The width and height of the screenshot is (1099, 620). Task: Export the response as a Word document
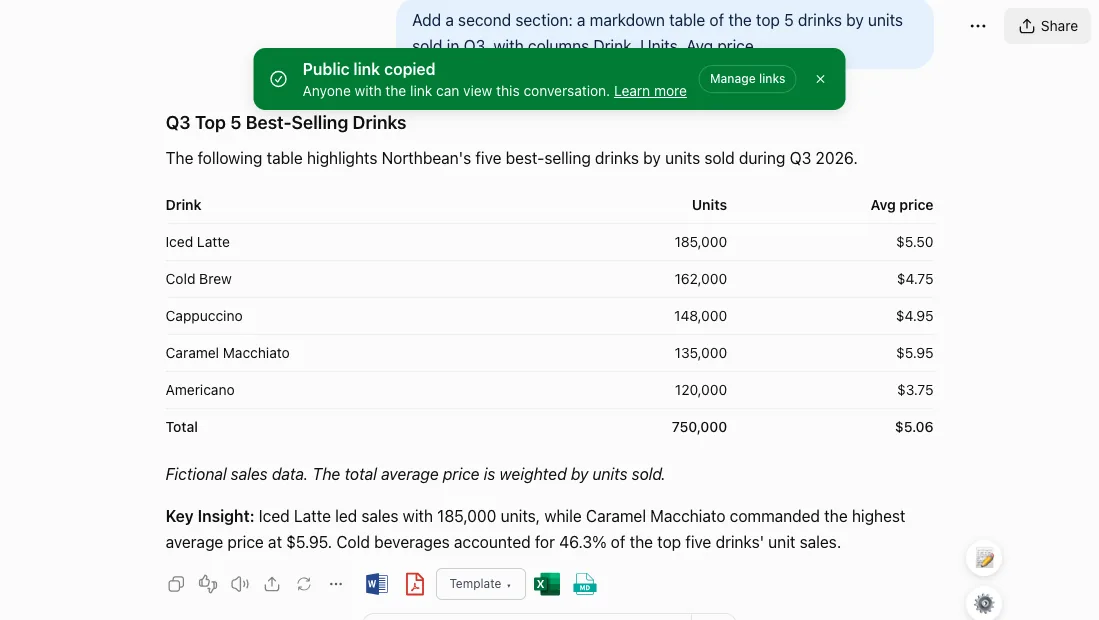point(377,584)
